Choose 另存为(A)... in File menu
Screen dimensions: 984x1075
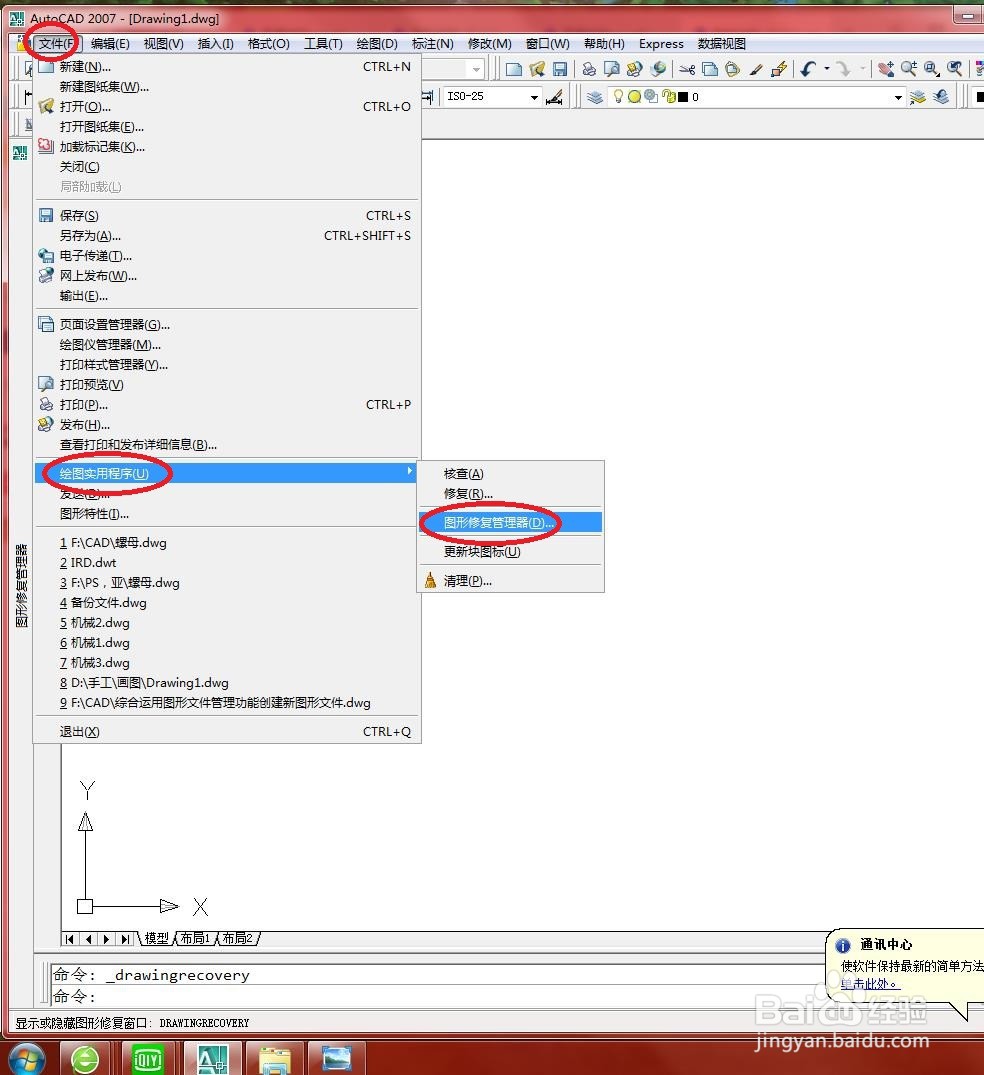point(225,236)
